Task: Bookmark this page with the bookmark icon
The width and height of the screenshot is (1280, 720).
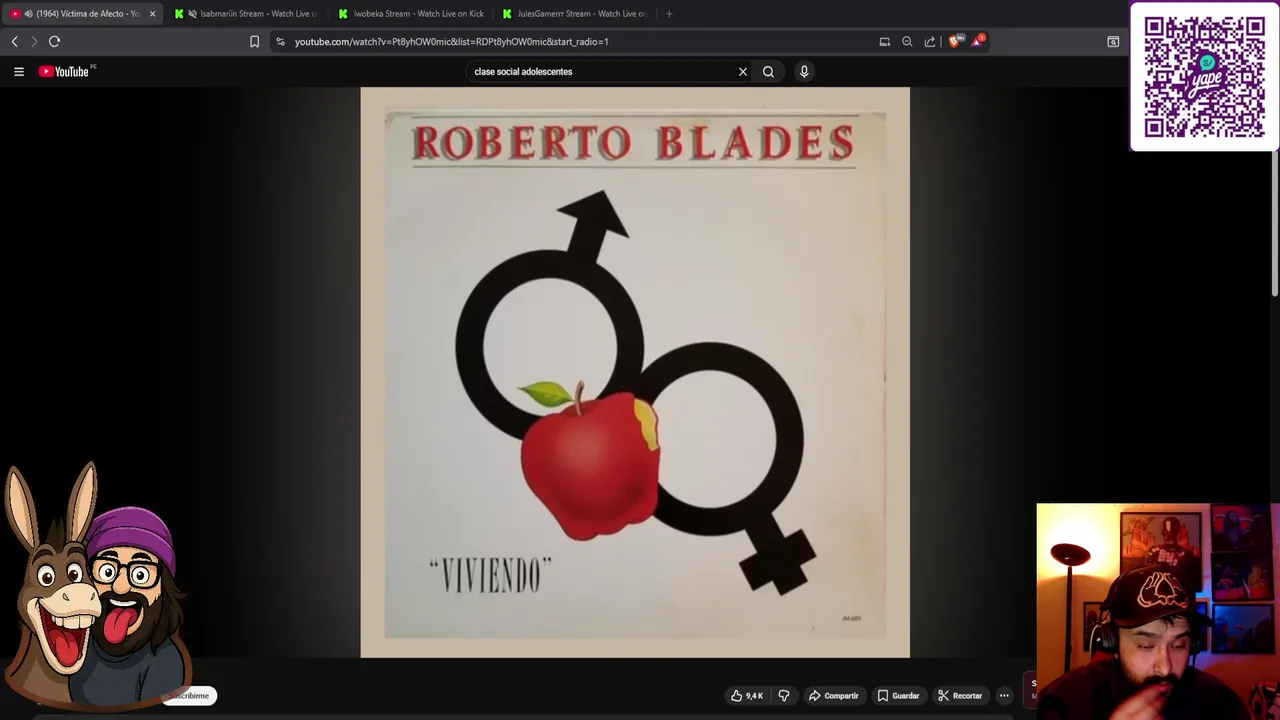Action: click(254, 41)
